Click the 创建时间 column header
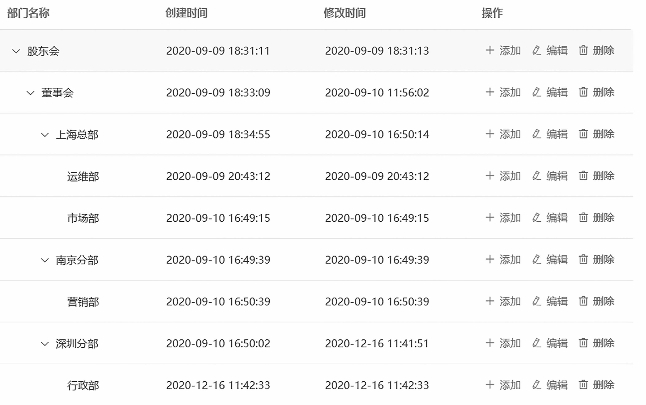 (x=186, y=13)
